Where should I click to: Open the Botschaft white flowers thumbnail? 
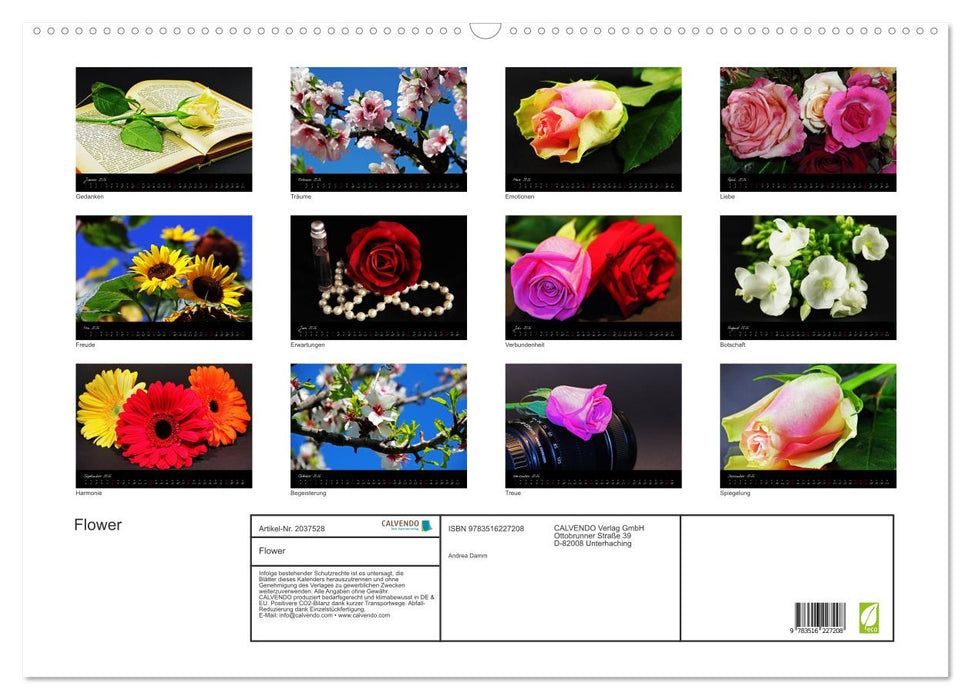click(x=807, y=276)
